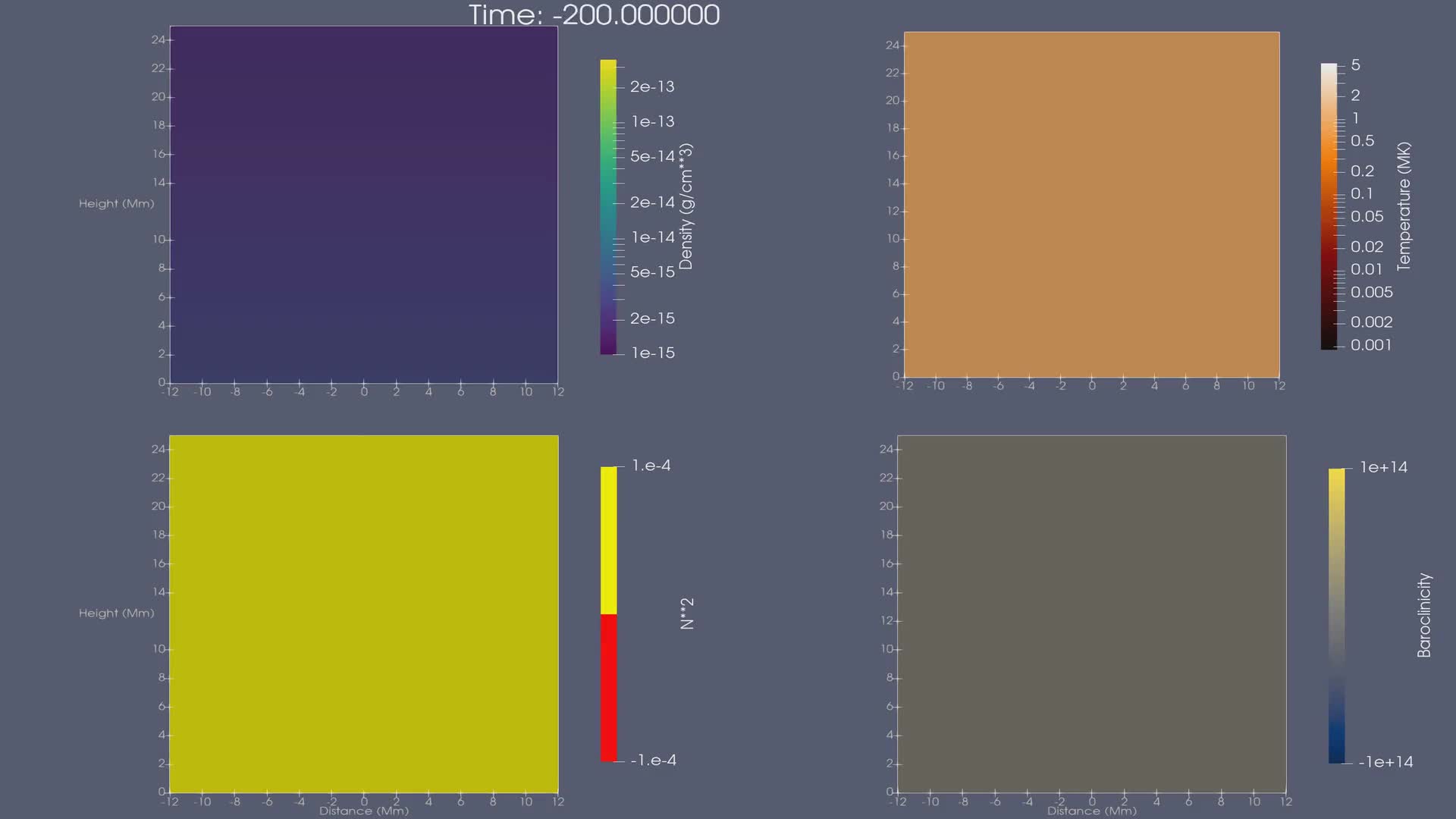This screenshot has height=819, width=1456.
Task: Click Distance (Mm) label under N**2 plot
Action: coord(364,811)
